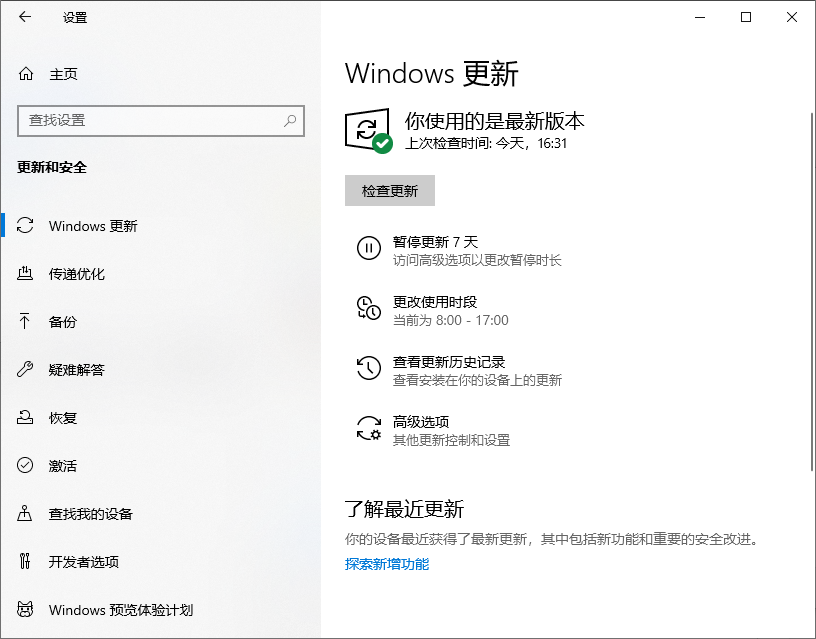Viewport: 816px width, 639px height.
Task: Click the pause icon next to 暂停更新 7 天
Action: coord(368,248)
